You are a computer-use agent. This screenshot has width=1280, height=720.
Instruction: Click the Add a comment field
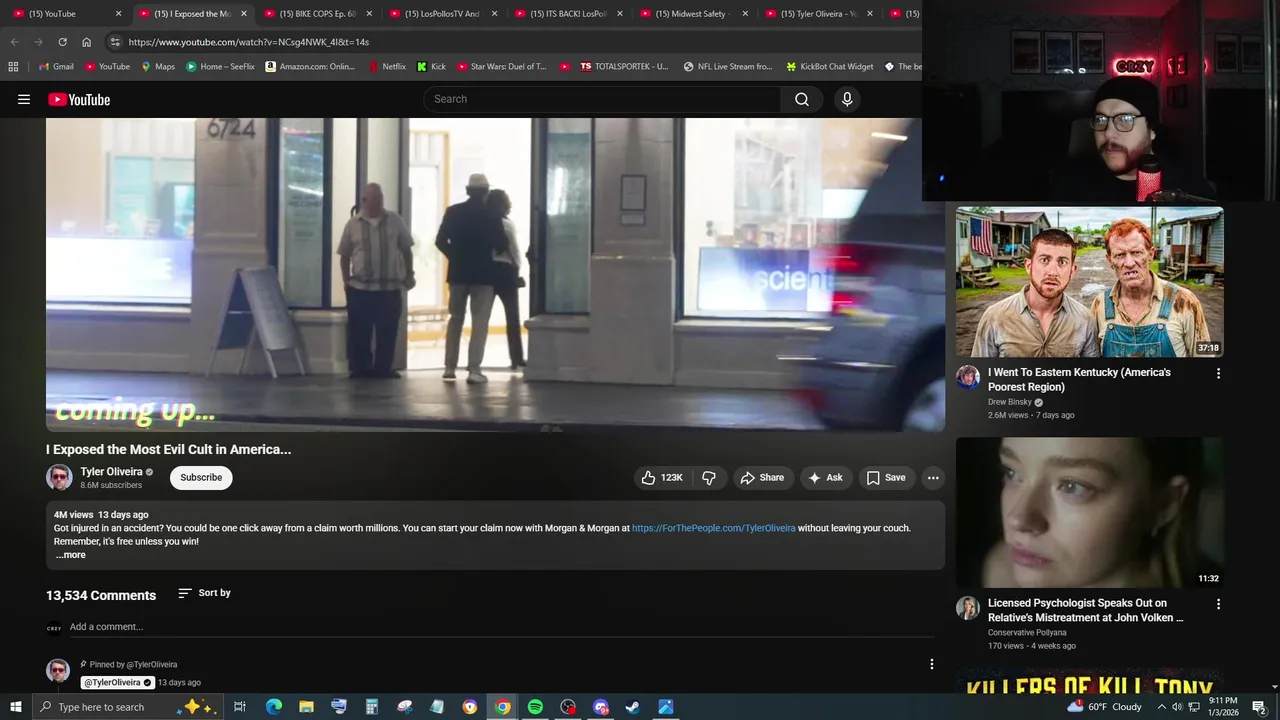[x=500, y=627]
